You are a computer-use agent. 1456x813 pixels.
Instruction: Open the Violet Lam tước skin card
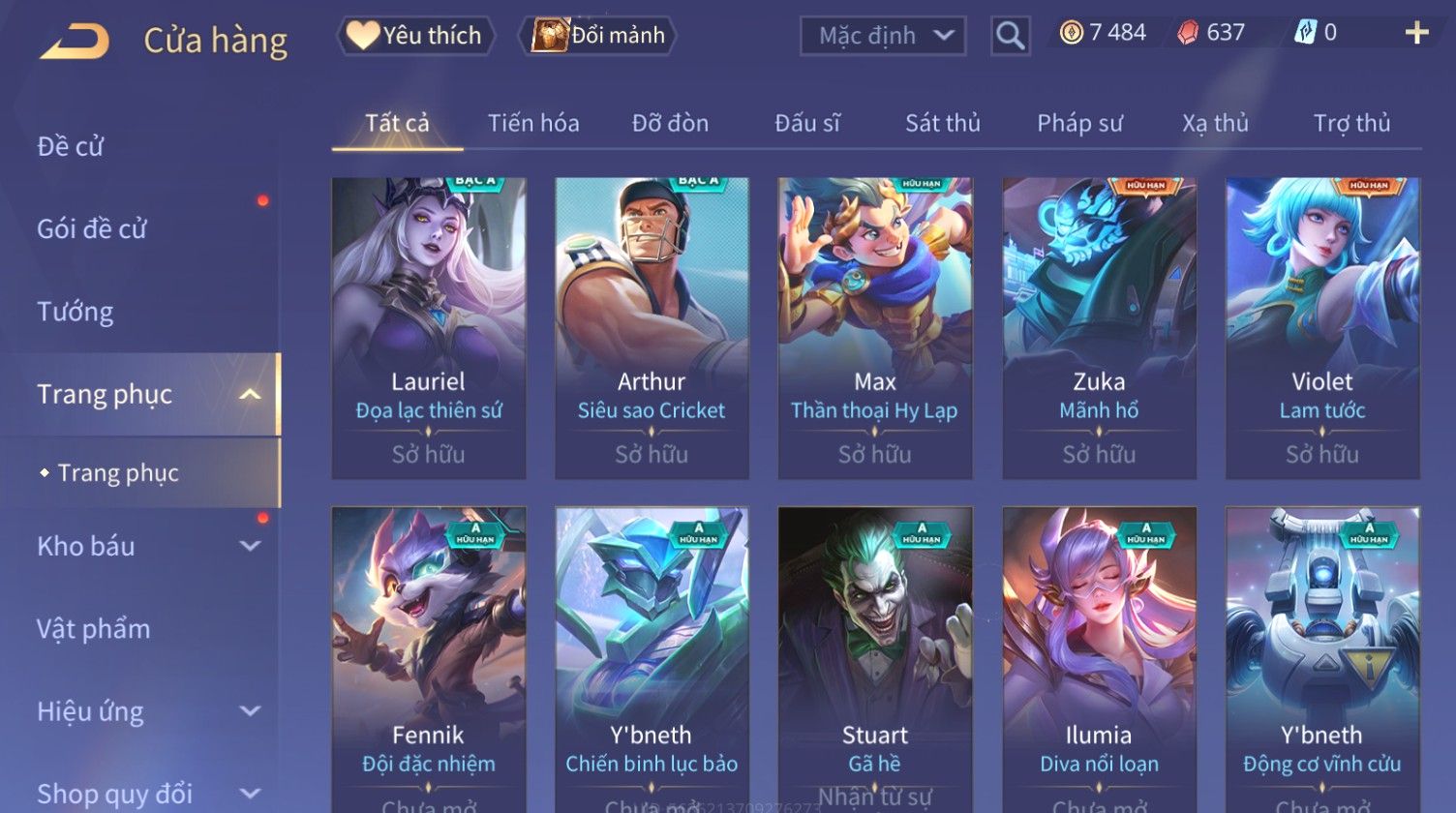point(1322,328)
